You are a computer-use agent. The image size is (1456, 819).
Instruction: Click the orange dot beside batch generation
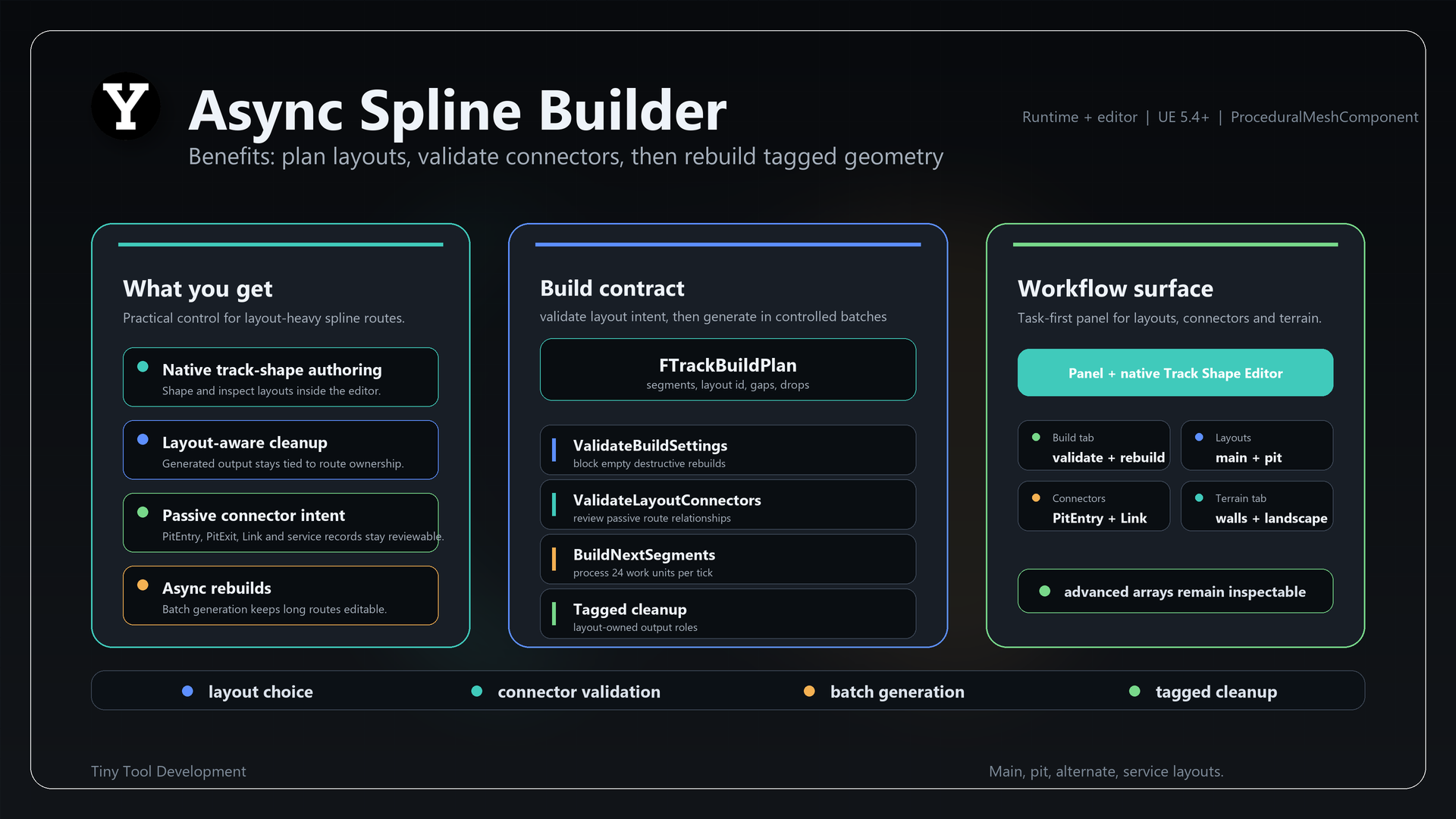(809, 692)
